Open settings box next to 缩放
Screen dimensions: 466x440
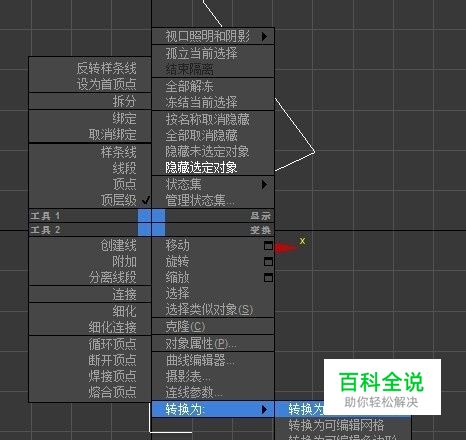268,278
